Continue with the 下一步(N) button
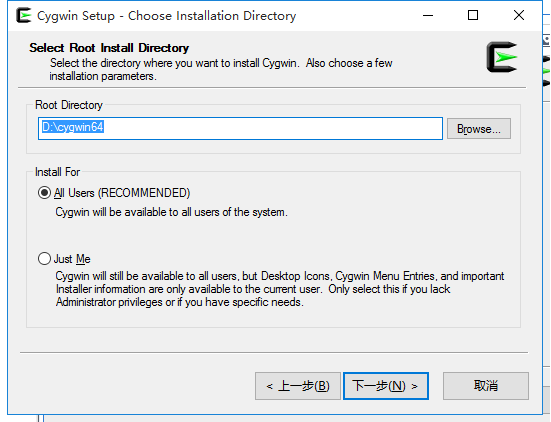551x422 pixels. point(385,386)
